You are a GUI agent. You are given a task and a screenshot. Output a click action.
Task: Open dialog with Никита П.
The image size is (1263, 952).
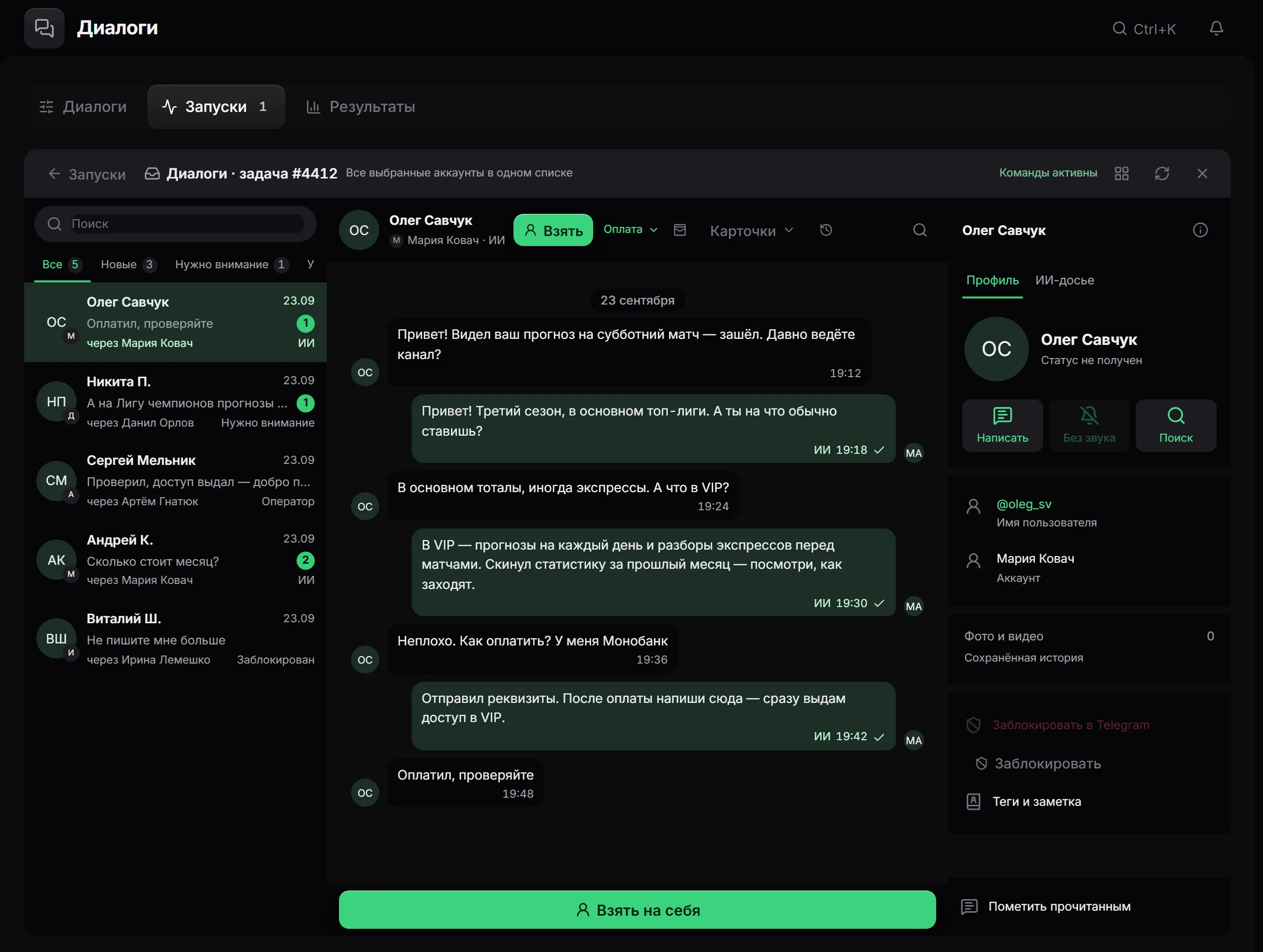[176, 402]
